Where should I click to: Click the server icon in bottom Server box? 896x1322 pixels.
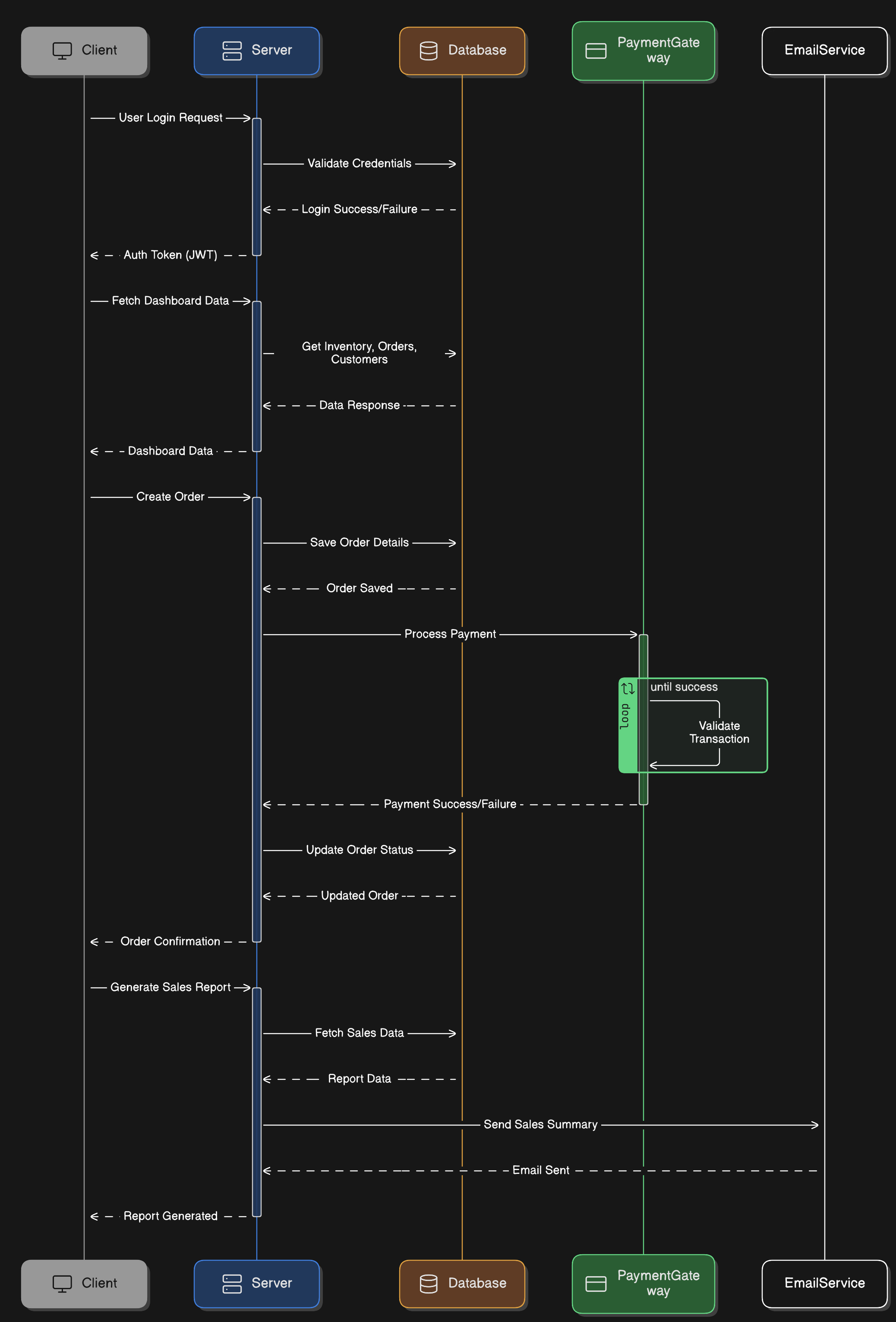coord(232,1284)
